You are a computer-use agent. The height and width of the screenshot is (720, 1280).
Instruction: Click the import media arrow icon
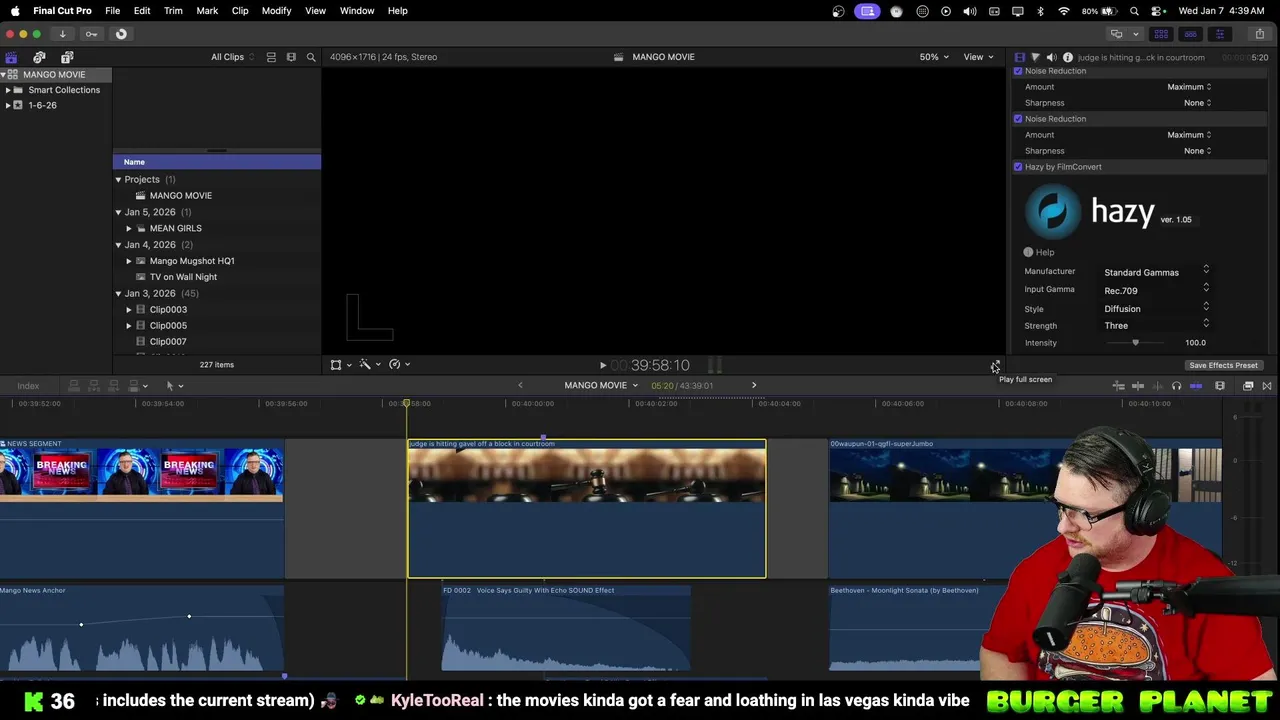coord(62,34)
